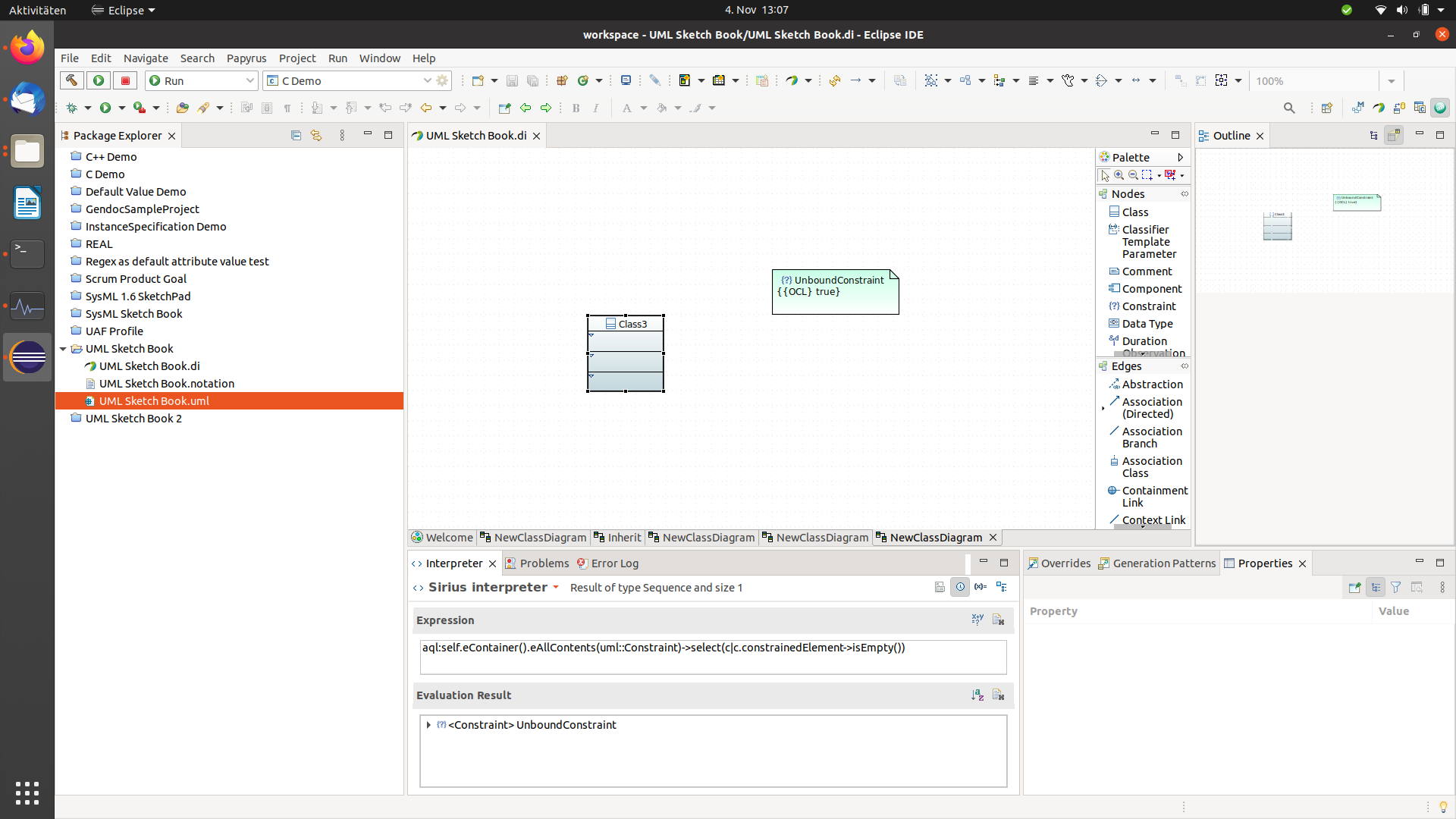The width and height of the screenshot is (1456, 819).
Task: Switch to the Inherit diagram tab
Action: tap(617, 538)
